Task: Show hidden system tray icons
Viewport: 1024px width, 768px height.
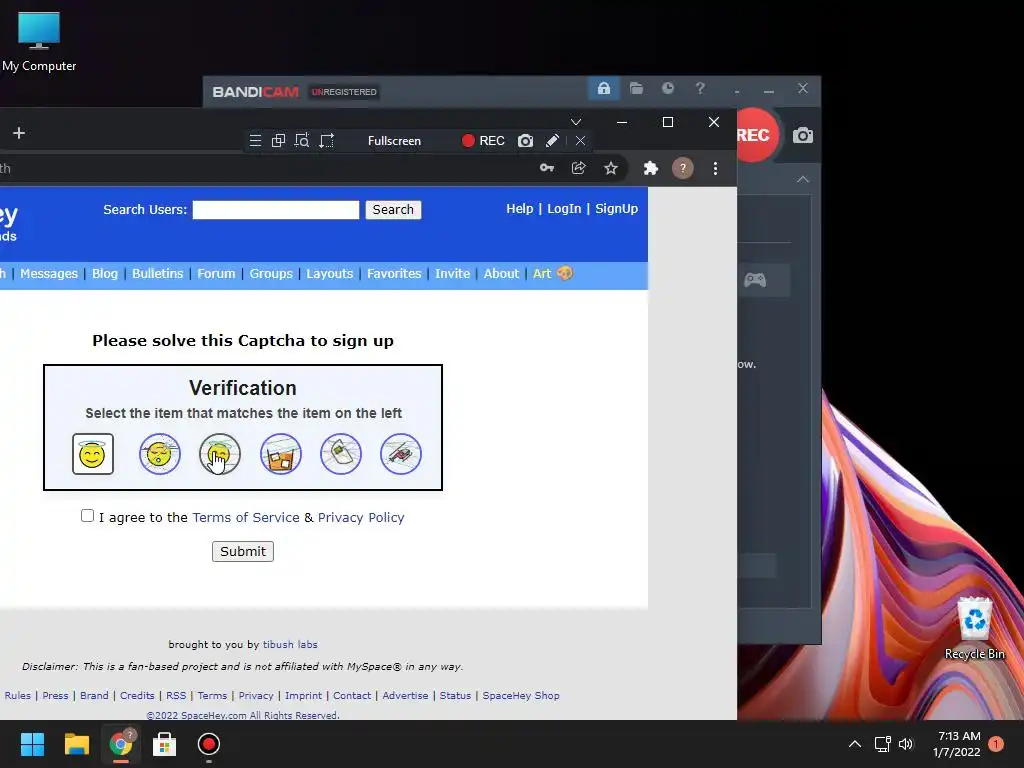Action: pyautogui.click(x=854, y=744)
